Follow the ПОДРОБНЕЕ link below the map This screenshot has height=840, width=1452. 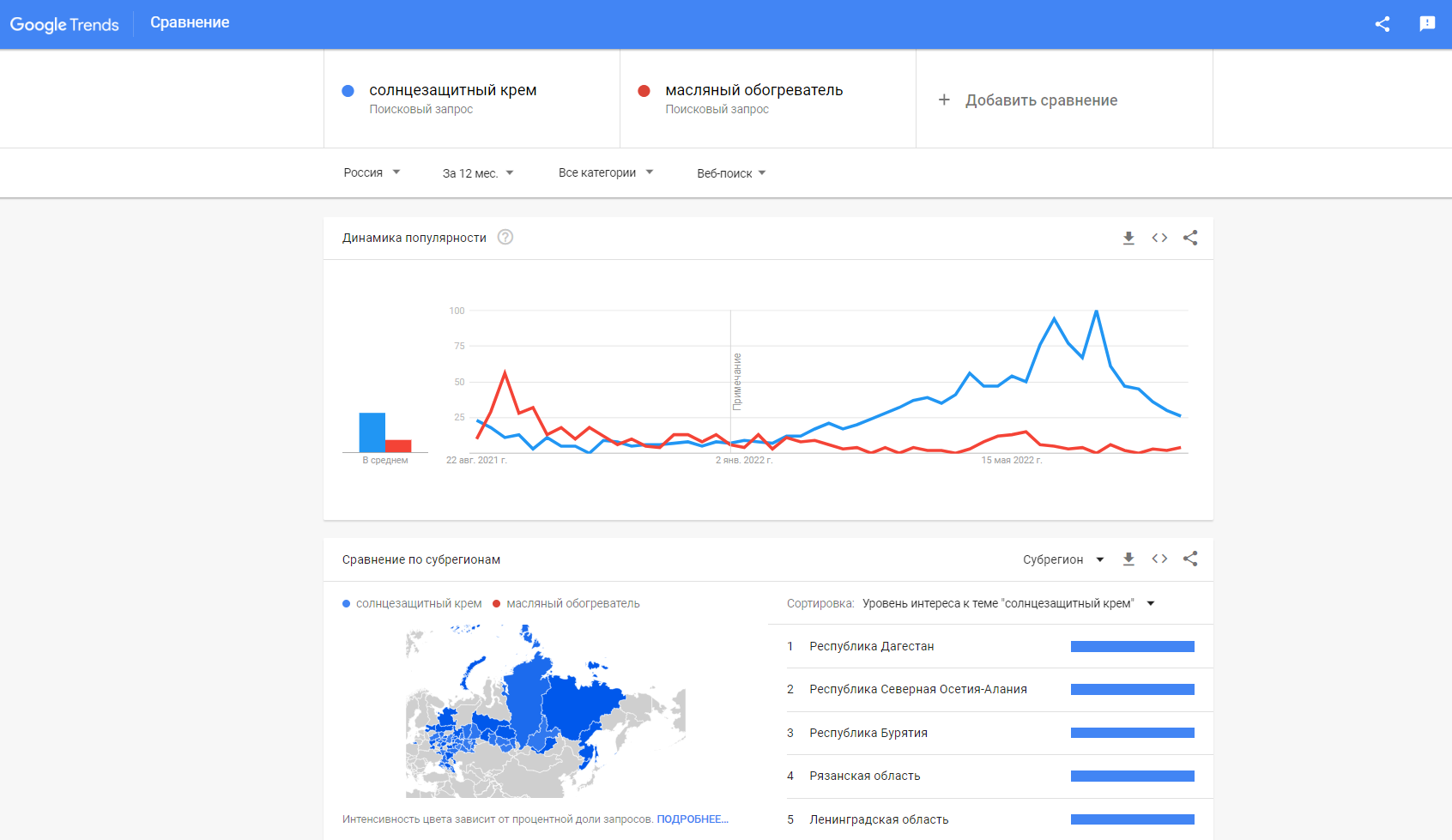tap(693, 819)
